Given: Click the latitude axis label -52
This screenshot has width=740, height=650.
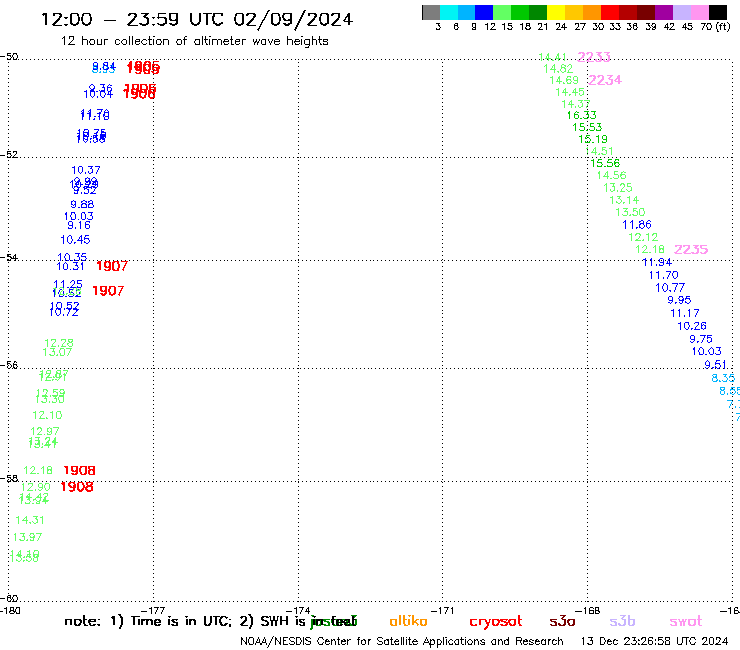Looking at the screenshot, I should point(9,154).
